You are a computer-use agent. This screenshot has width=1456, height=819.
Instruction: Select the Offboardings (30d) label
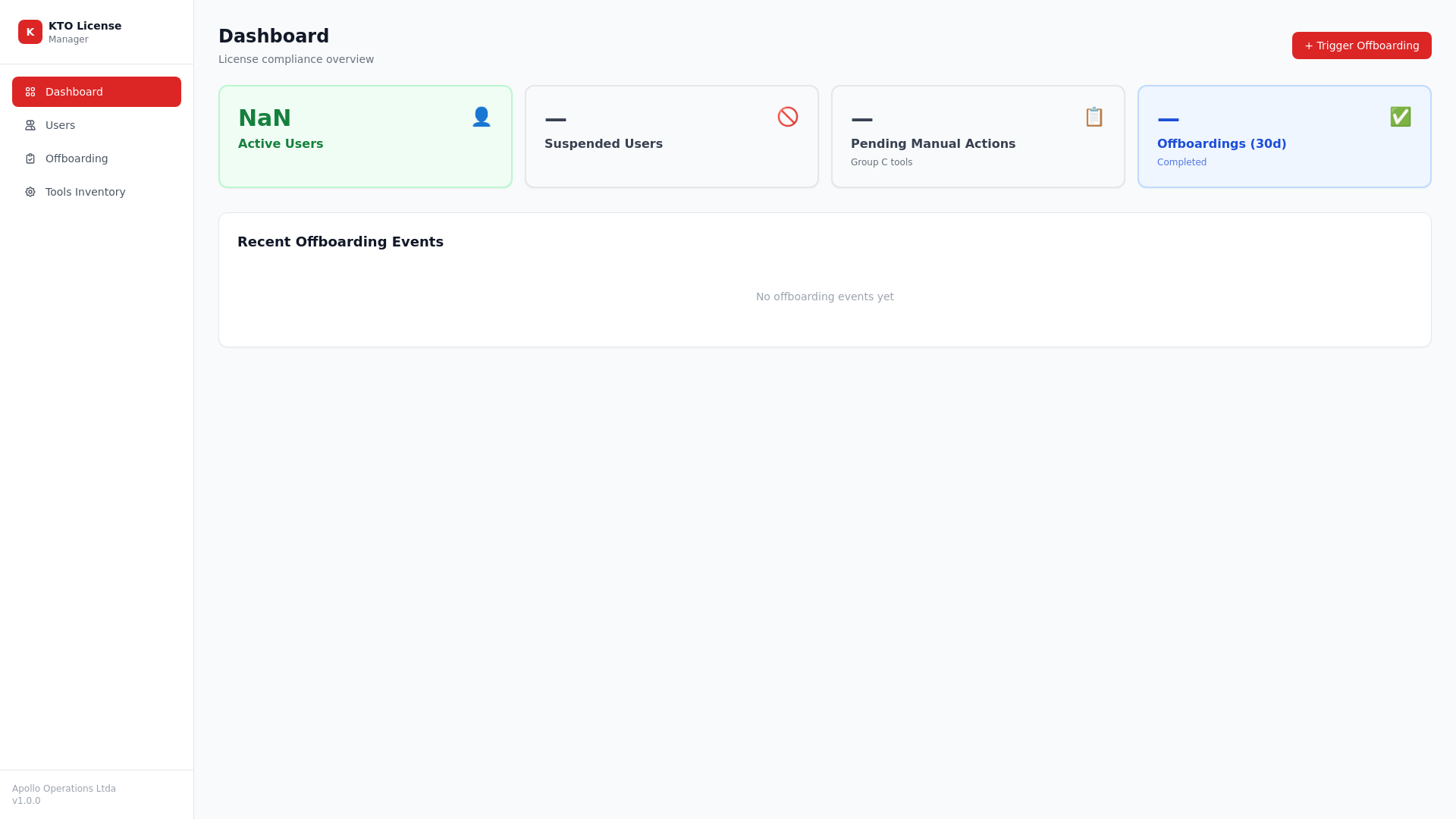[x=1222, y=144]
